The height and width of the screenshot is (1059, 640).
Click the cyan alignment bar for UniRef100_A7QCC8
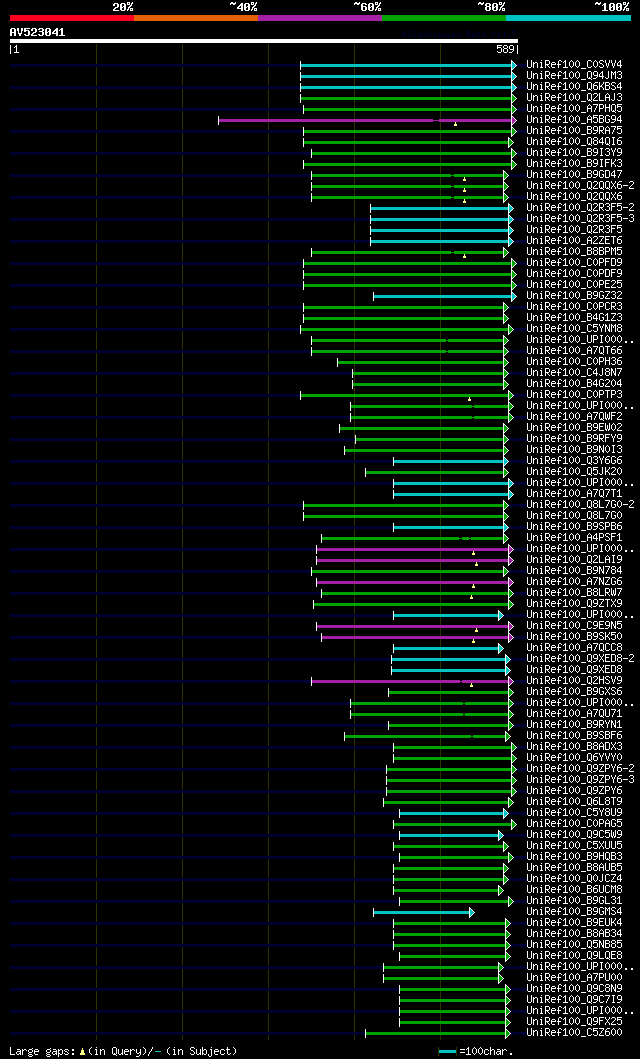[x=448, y=648]
